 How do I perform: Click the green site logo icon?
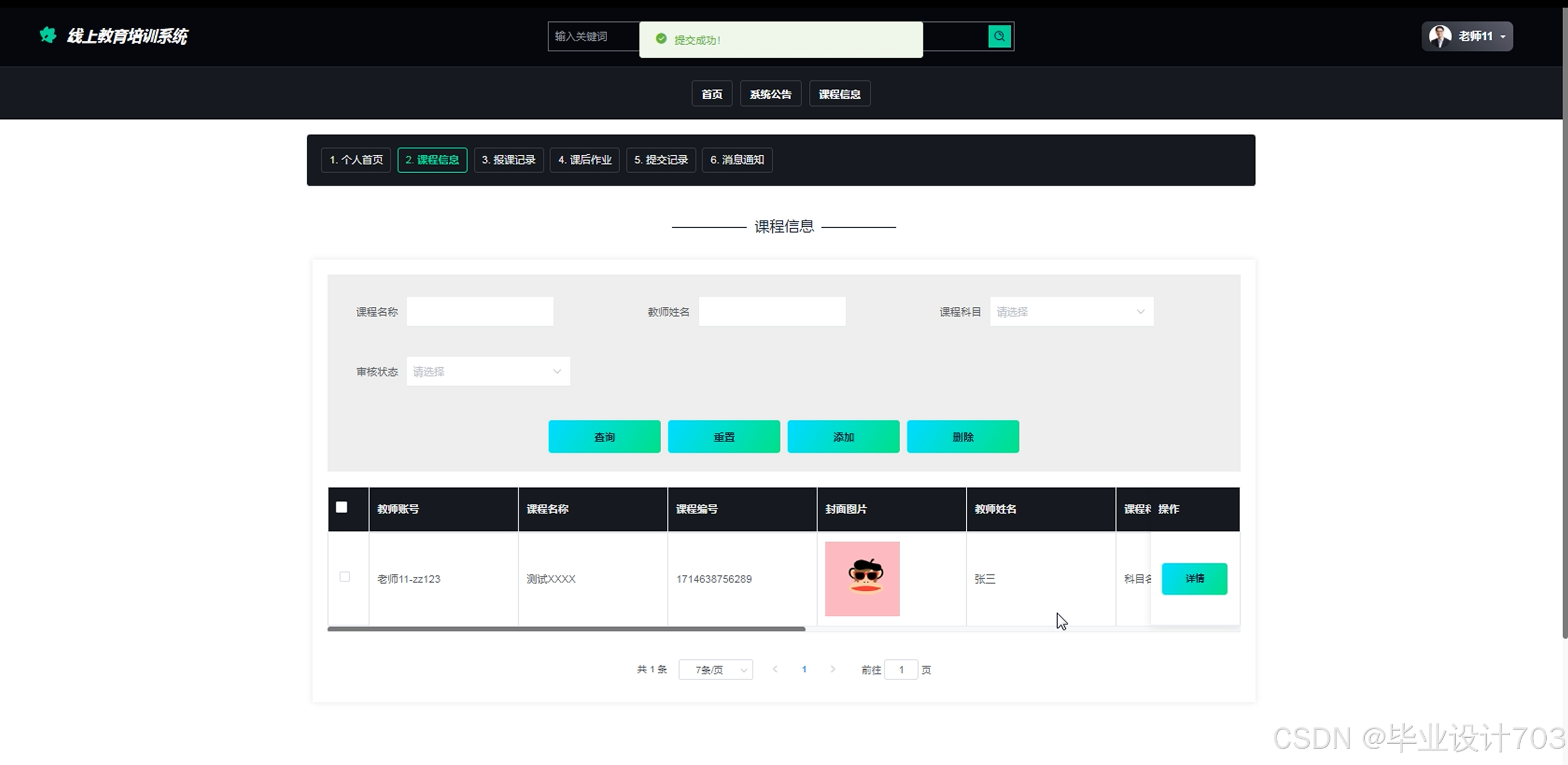point(47,35)
